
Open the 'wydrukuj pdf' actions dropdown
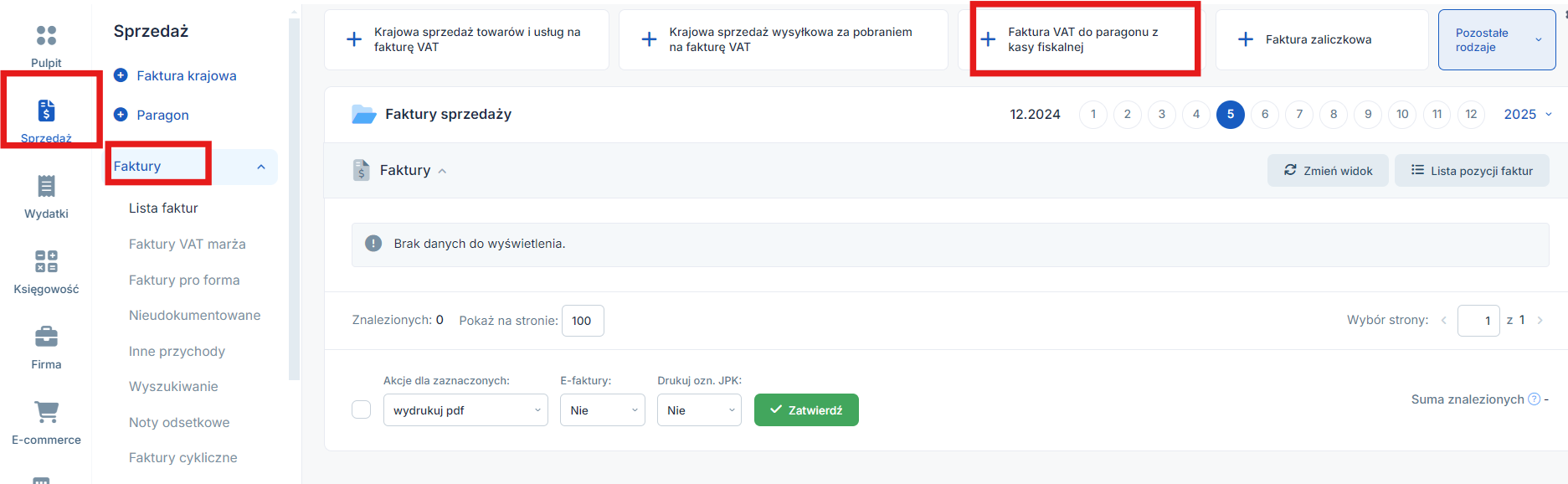click(465, 410)
